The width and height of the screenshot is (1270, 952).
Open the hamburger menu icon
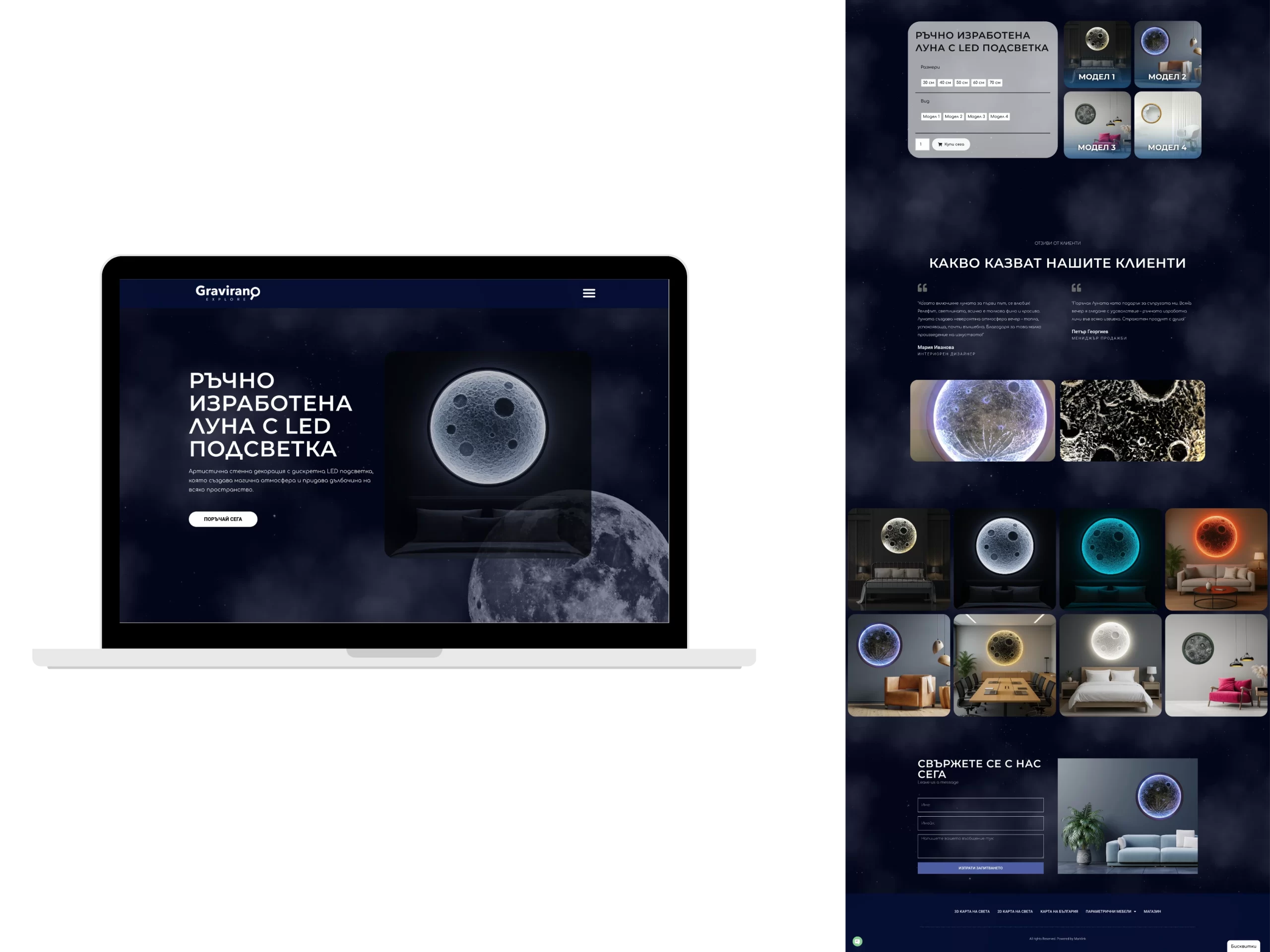[588, 293]
